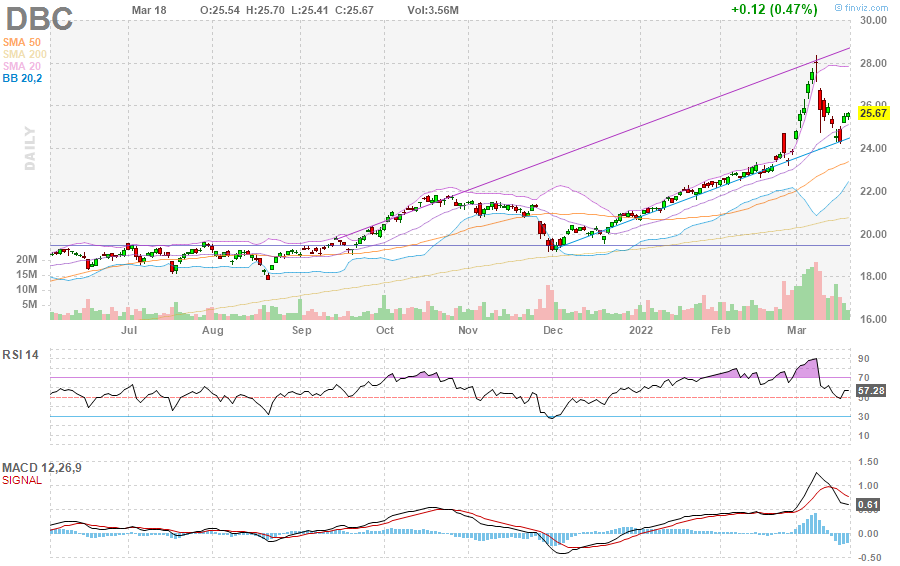Click the 28.00 price axis label
Screen dimensions: 900x566
click(873, 63)
